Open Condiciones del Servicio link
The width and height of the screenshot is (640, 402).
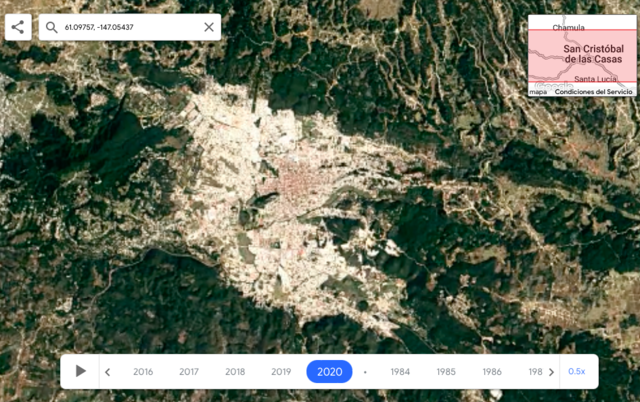tap(593, 92)
